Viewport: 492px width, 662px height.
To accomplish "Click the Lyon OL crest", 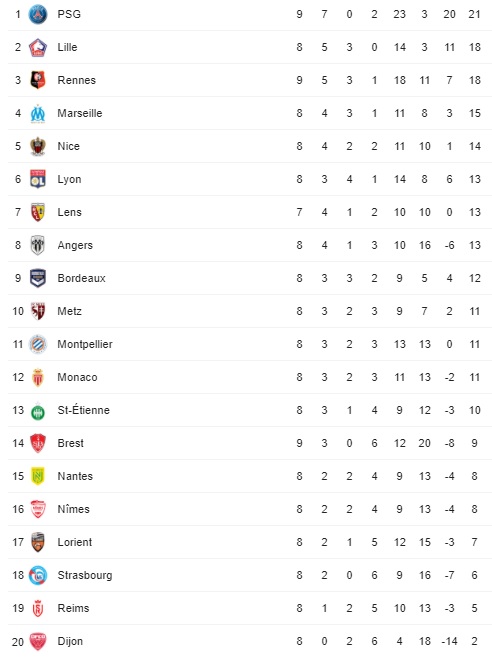I will pos(38,179).
